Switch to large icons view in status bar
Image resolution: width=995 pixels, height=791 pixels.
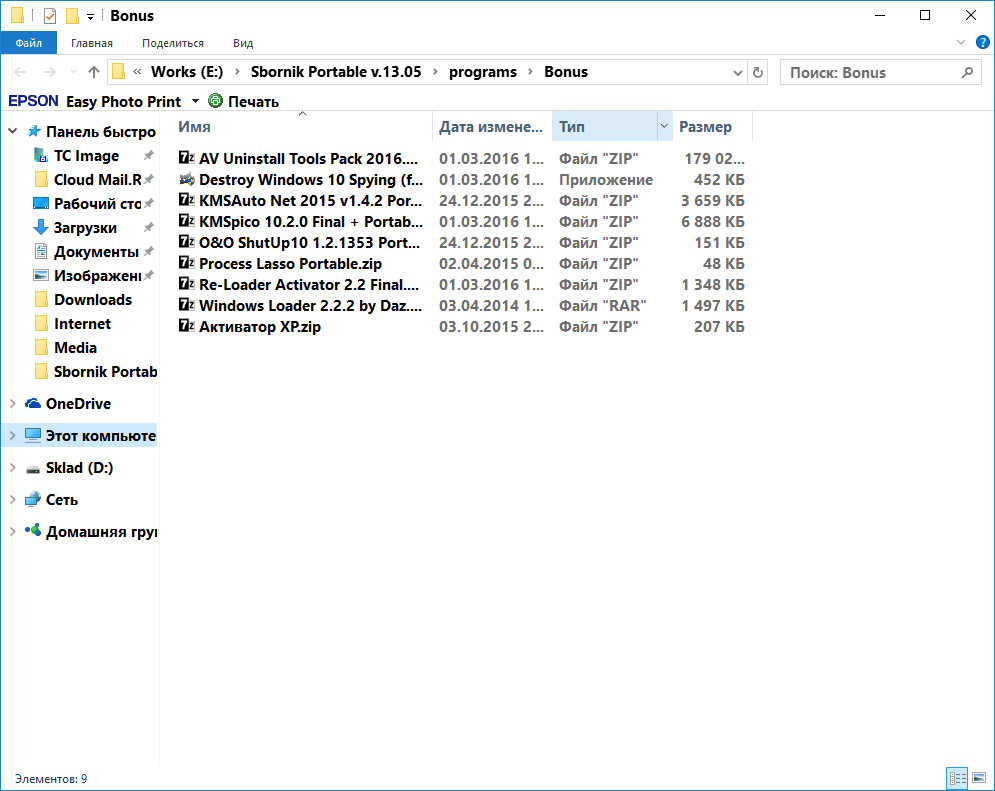click(978, 778)
